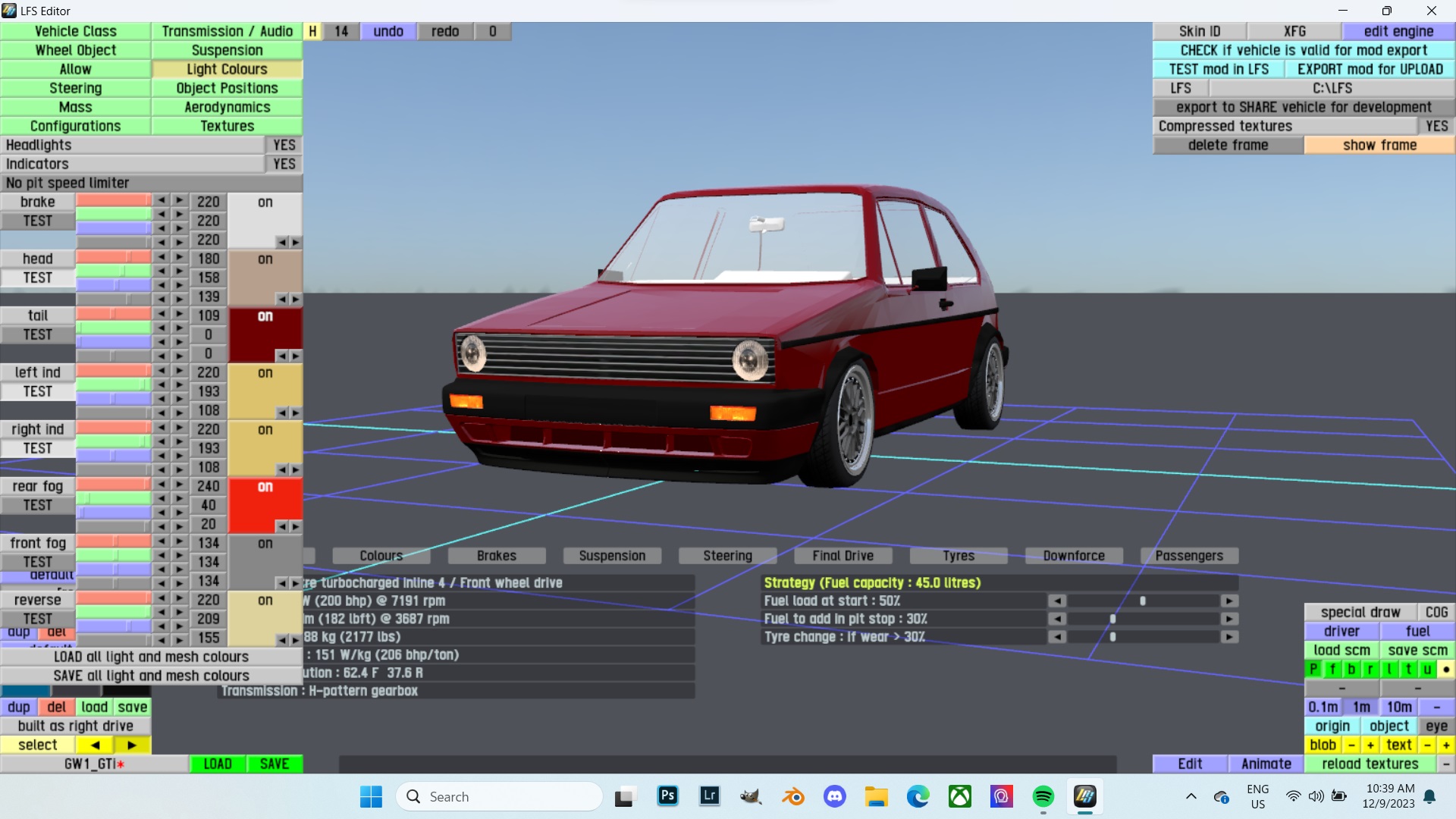1456x819 pixels.
Task: Click the yellow select previous arrow
Action: tap(95, 745)
